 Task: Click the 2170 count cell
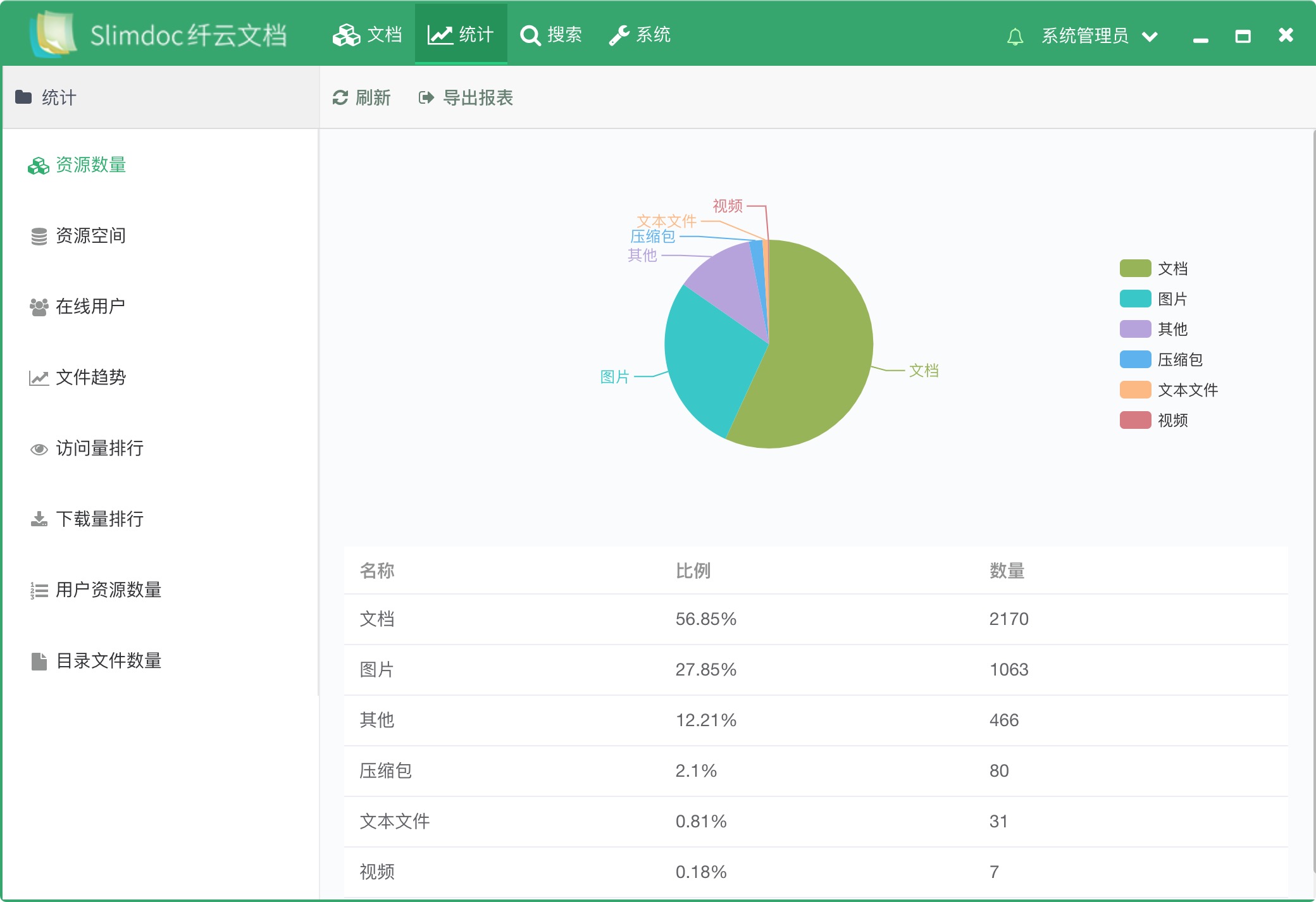tap(1009, 619)
